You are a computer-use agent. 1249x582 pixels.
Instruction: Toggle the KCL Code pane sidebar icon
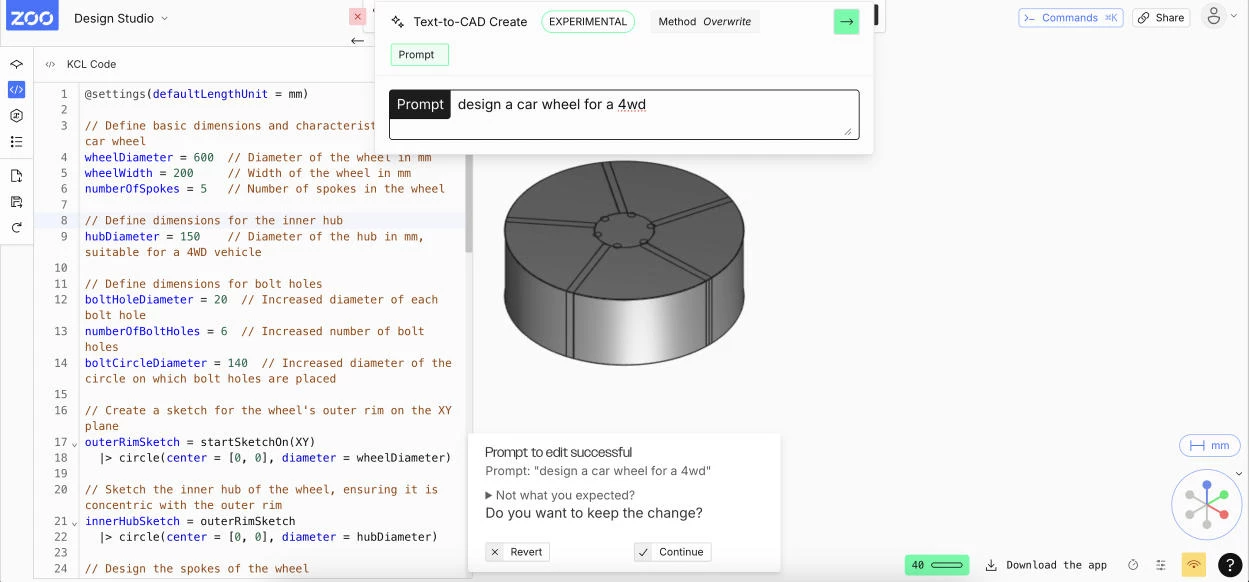coord(16,89)
